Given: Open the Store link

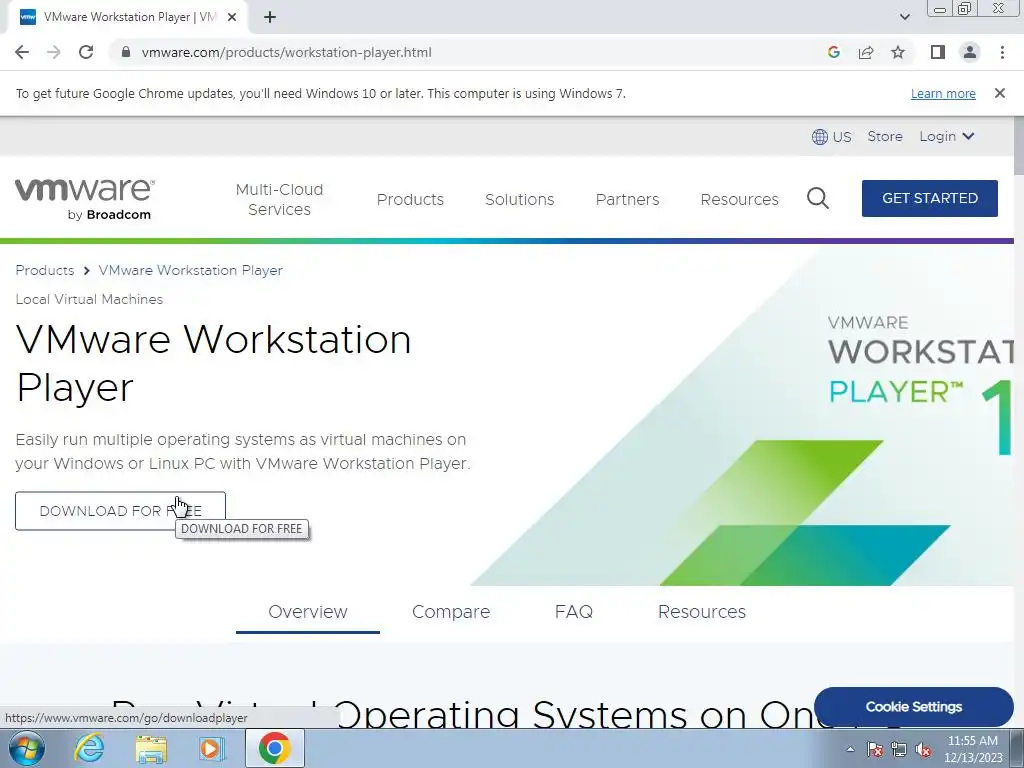Looking at the screenshot, I should (885, 136).
